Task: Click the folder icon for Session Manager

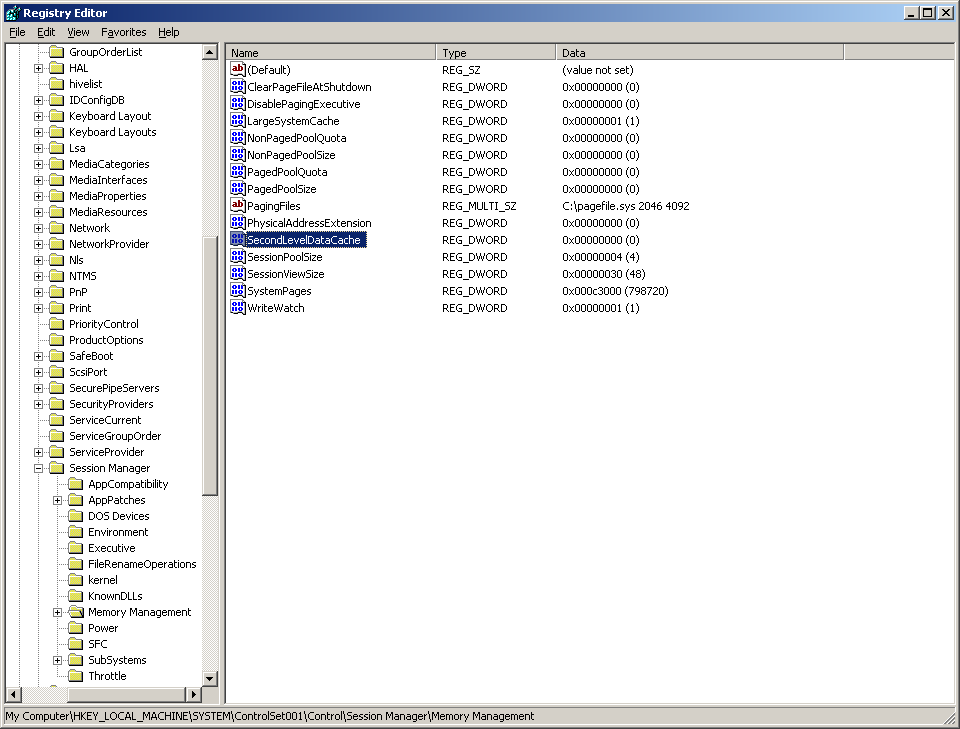Action: point(56,468)
